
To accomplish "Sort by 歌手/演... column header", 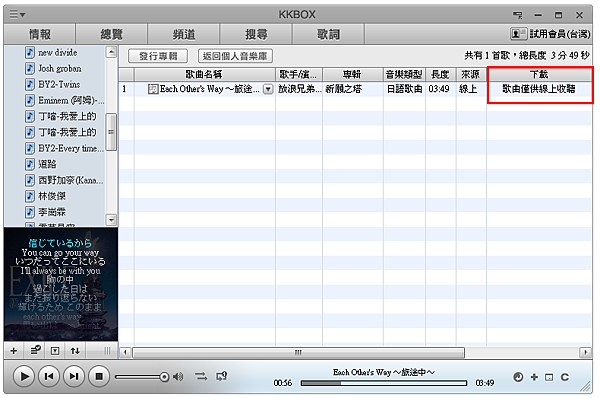I will point(299,74).
